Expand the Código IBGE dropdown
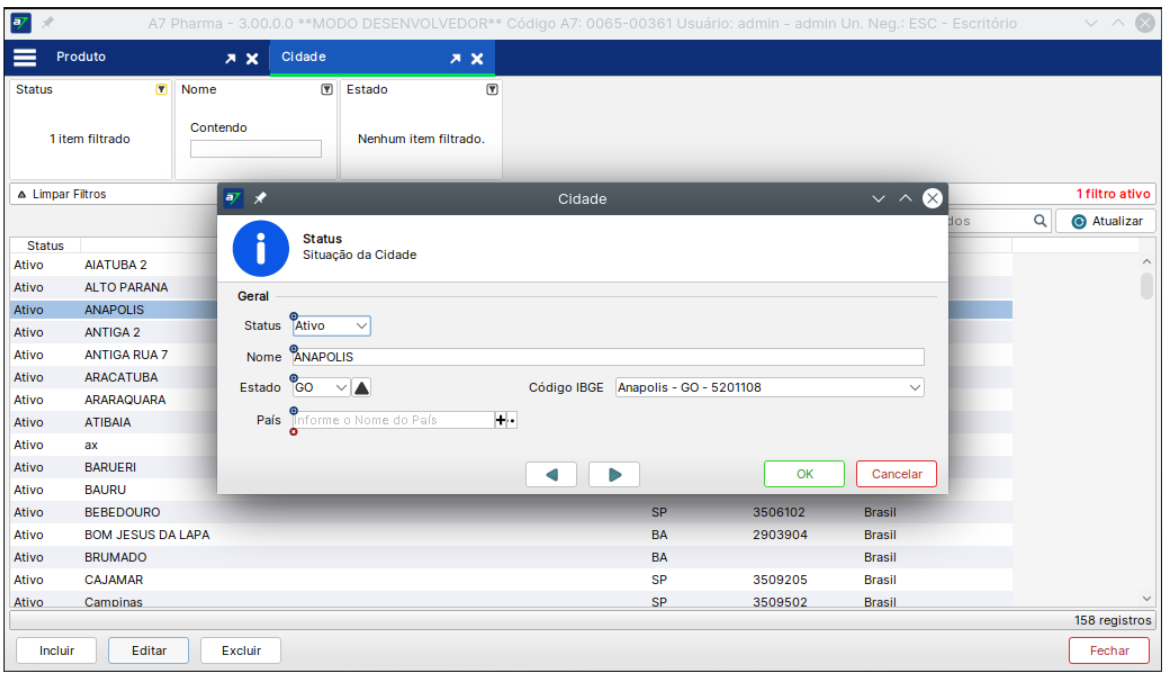 click(x=915, y=388)
